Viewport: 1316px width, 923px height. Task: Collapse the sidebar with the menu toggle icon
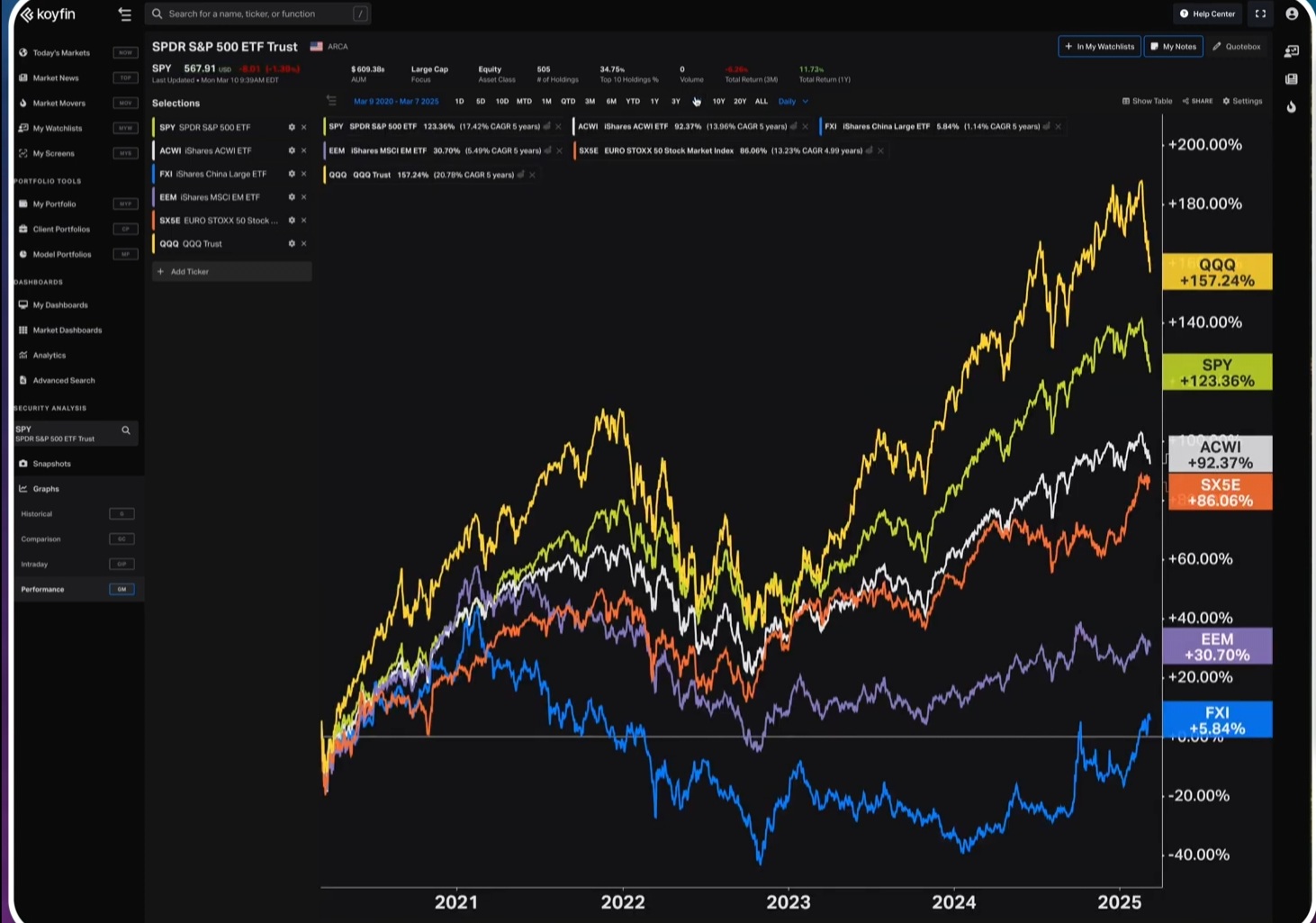[x=124, y=14]
